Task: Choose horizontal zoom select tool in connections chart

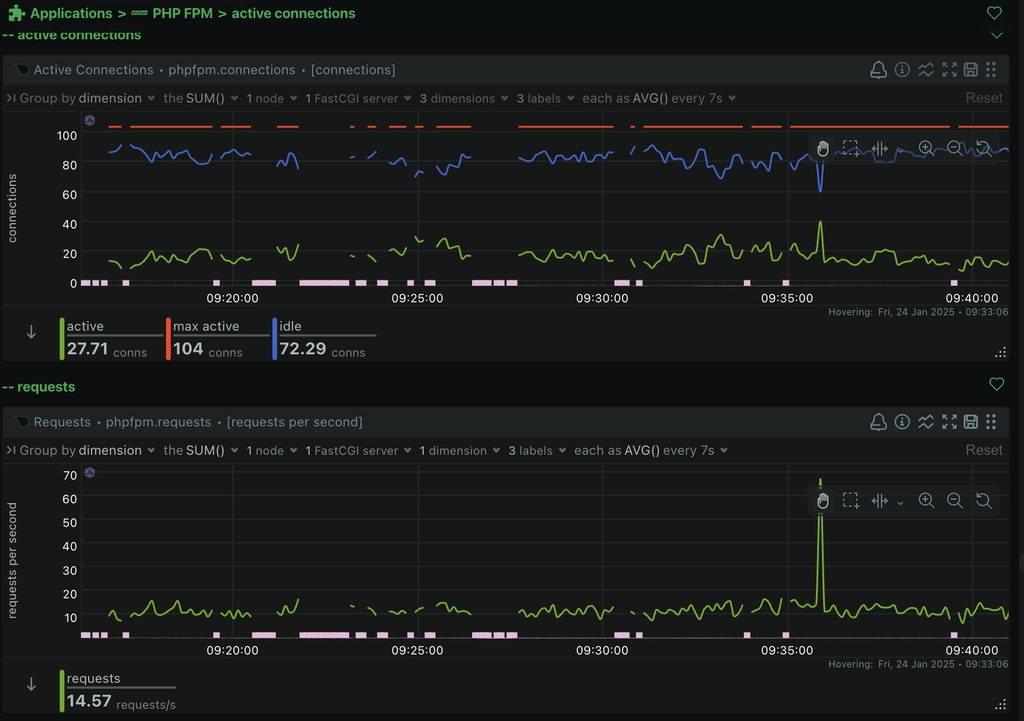Action: pyautogui.click(x=880, y=148)
